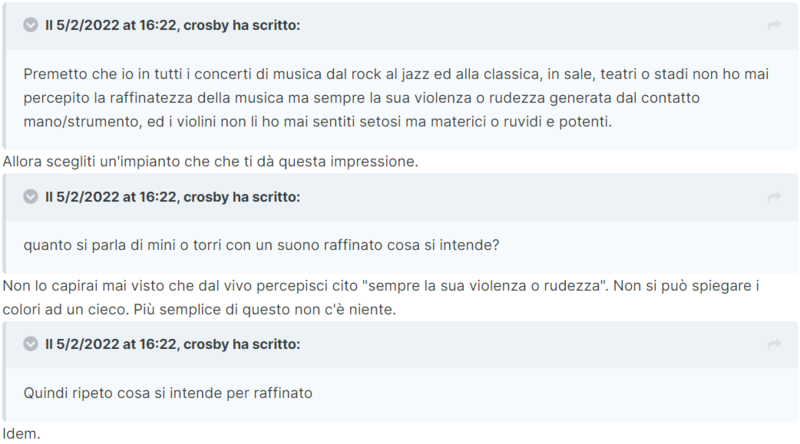Click the go-to-post arrow on the first quote
Image resolution: width=800 pixels, height=444 pixels.
coord(773,26)
